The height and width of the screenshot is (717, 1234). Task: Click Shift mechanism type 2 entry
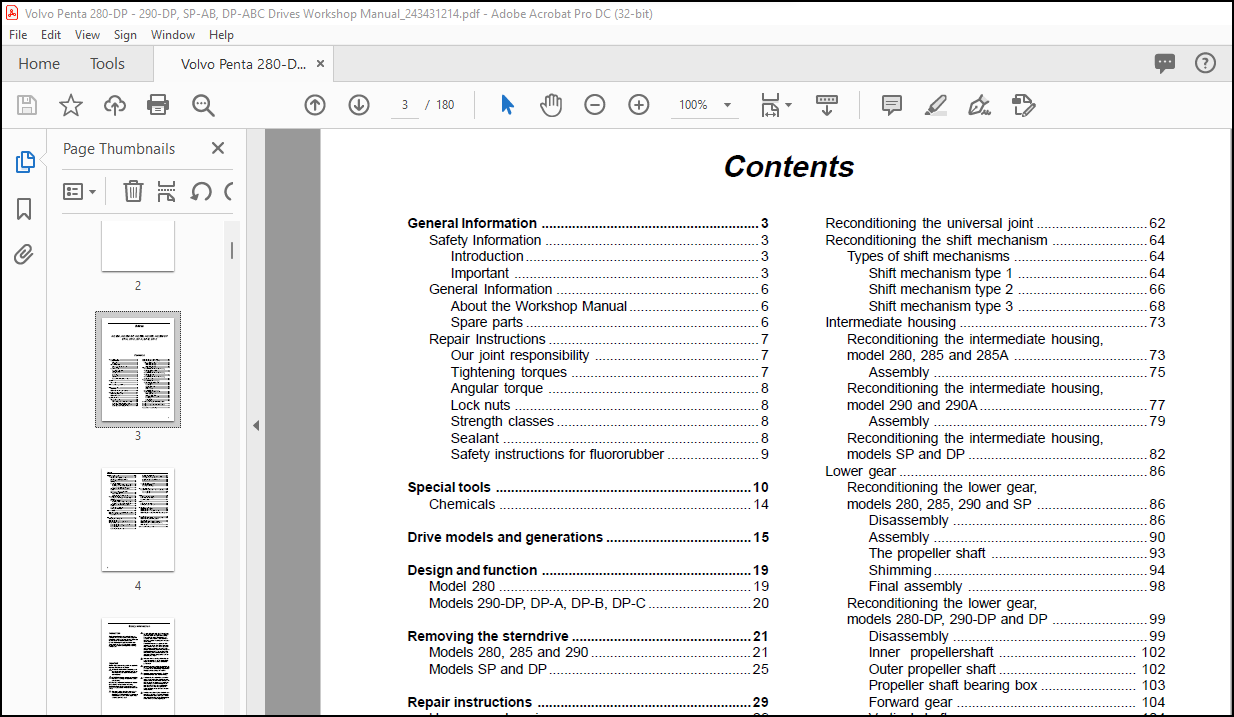click(1017, 289)
